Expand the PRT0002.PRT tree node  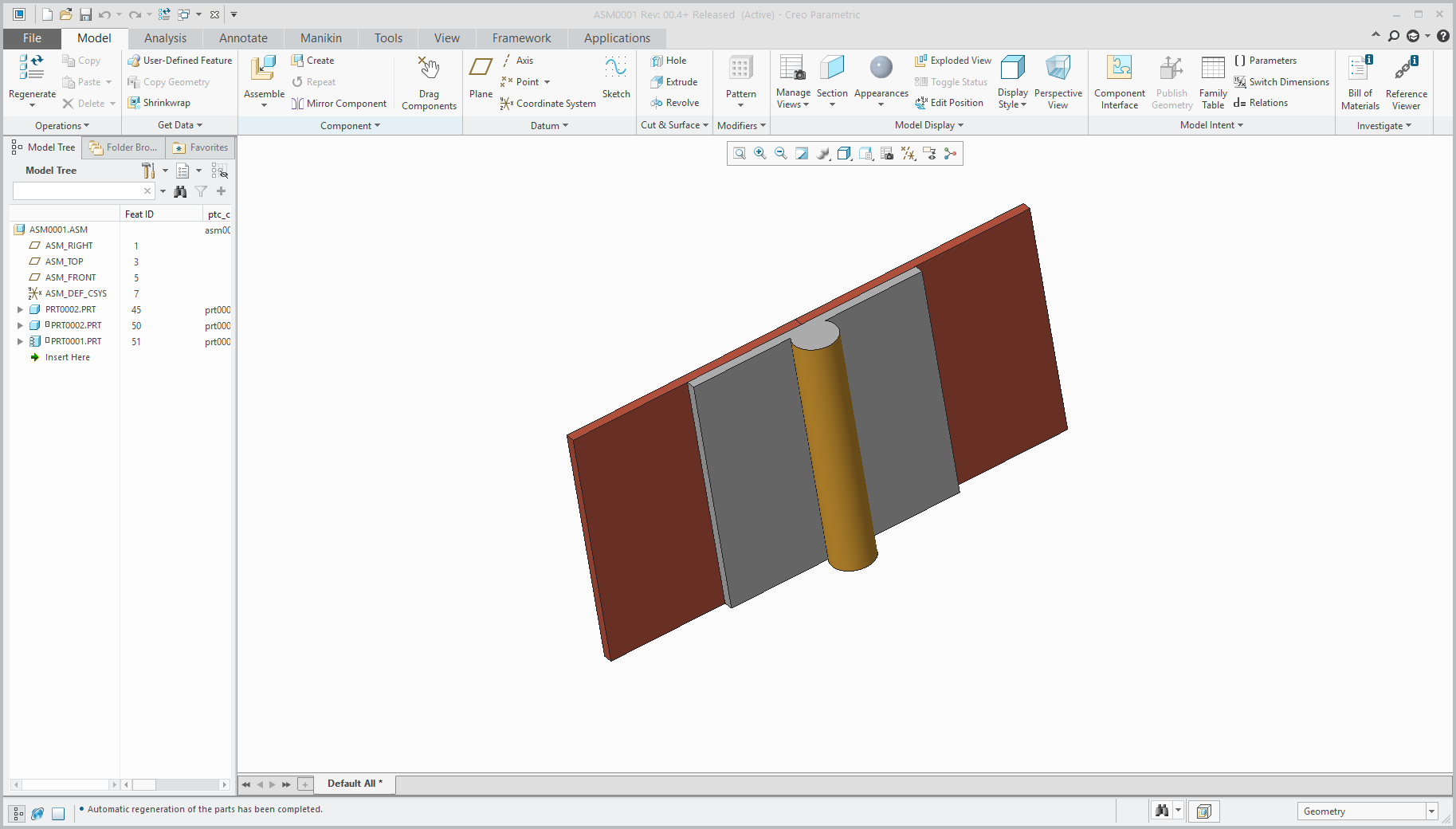(x=19, y=309)
